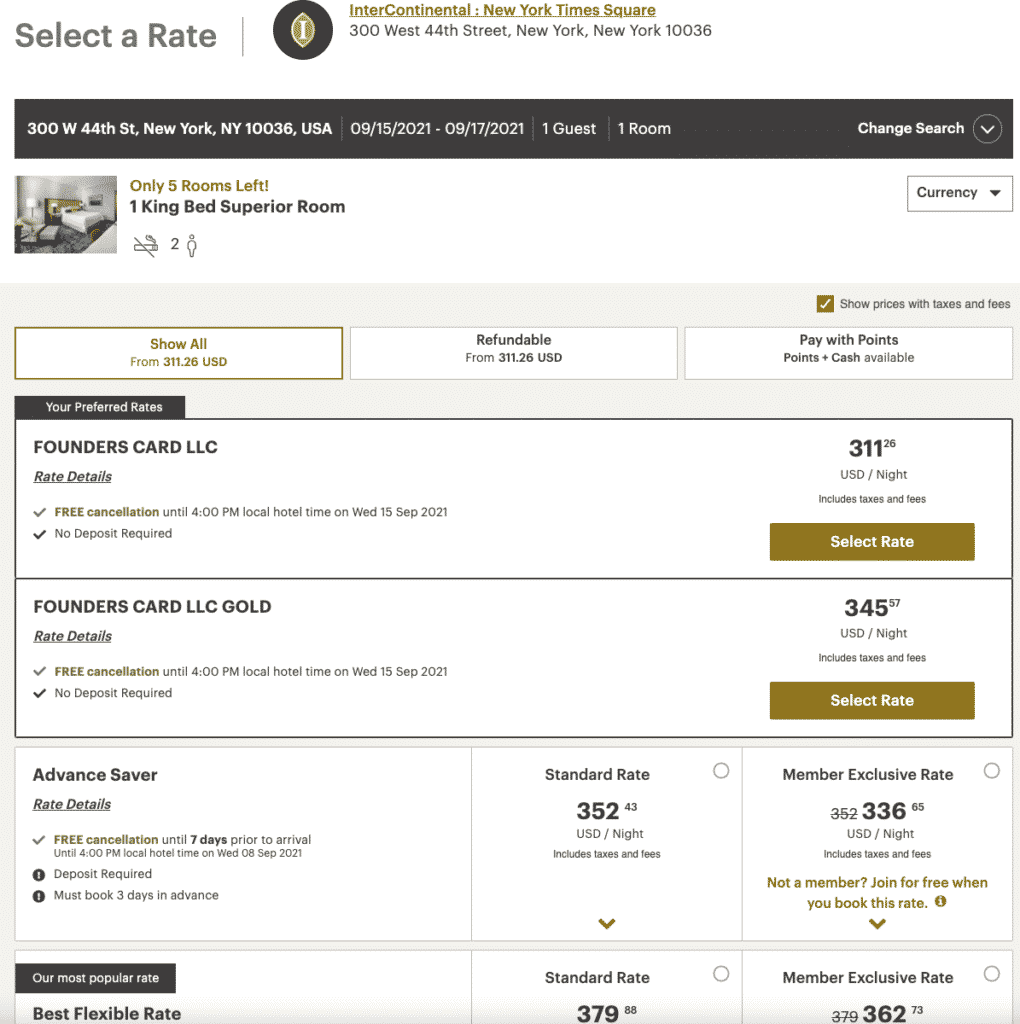
Task: Expand search with Change Search circle chevron
Action: point(987,129)
